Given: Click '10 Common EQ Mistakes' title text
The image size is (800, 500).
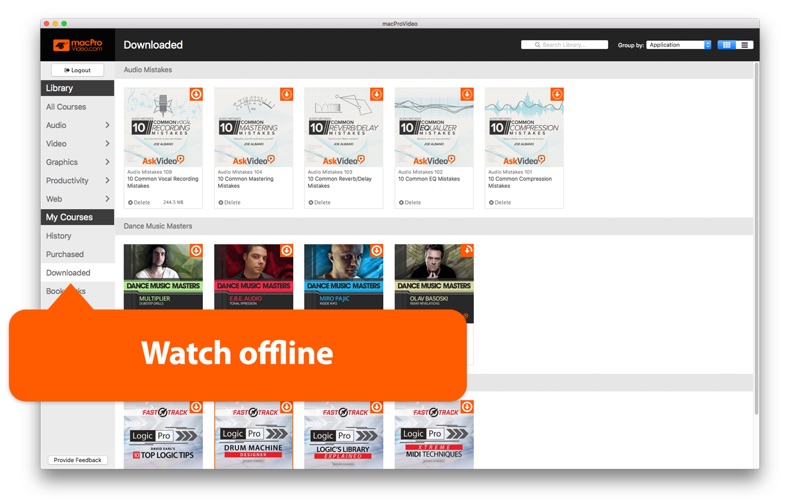Looking at the screenshot, I should coord(429,179).
